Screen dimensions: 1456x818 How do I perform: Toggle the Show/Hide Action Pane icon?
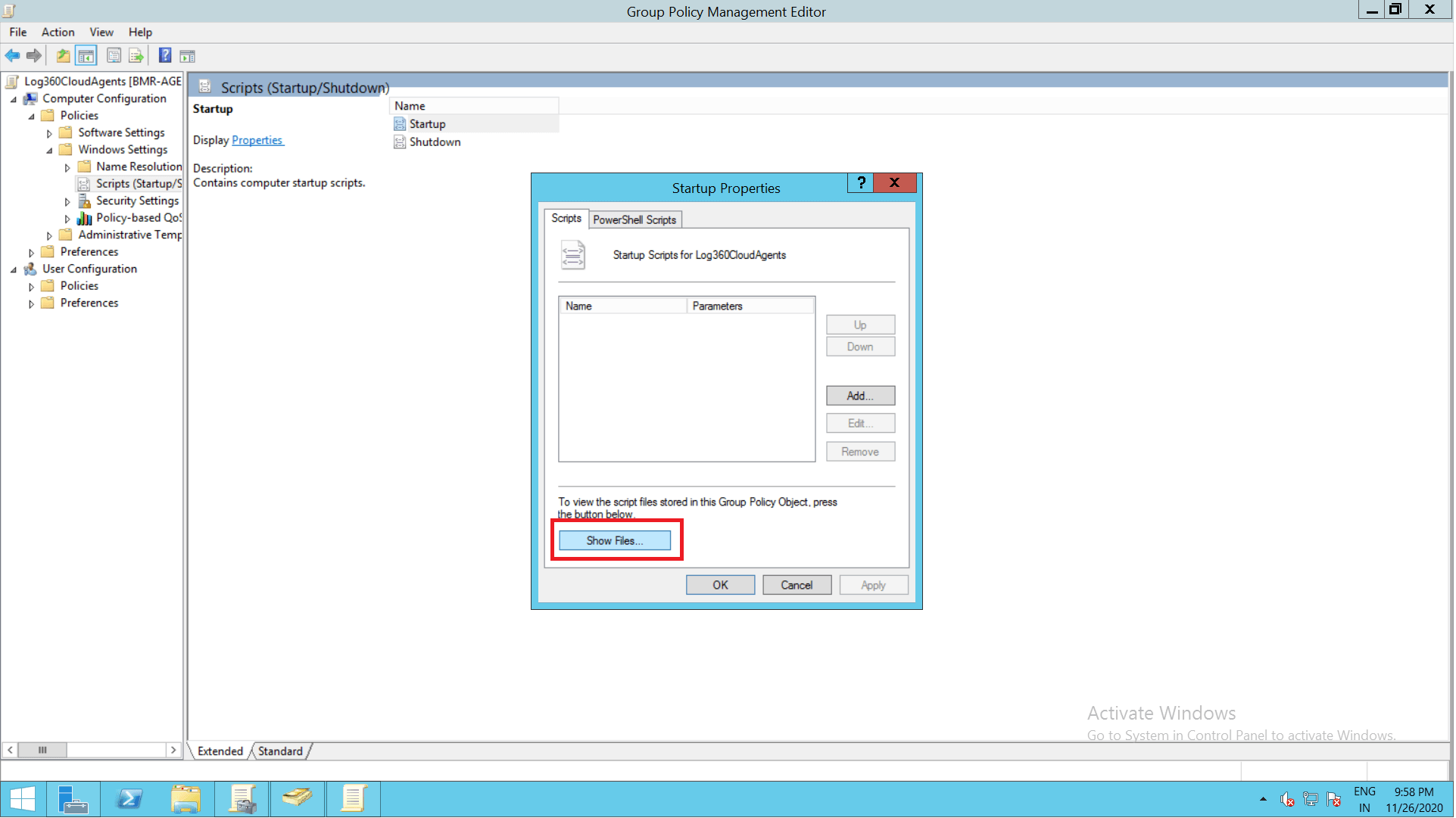point(187,56)
